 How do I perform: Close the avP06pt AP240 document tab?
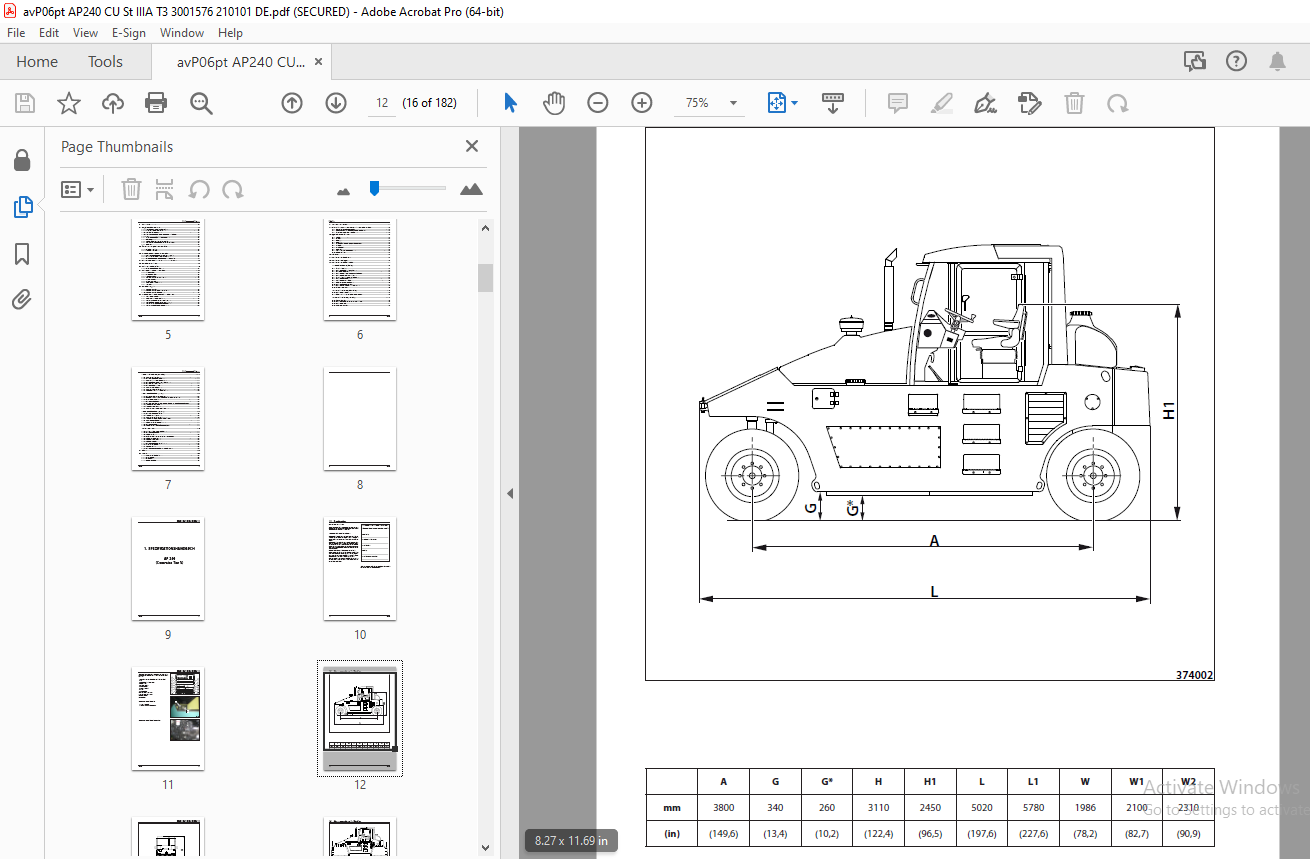pyautogui.click(x=319, y=62)
